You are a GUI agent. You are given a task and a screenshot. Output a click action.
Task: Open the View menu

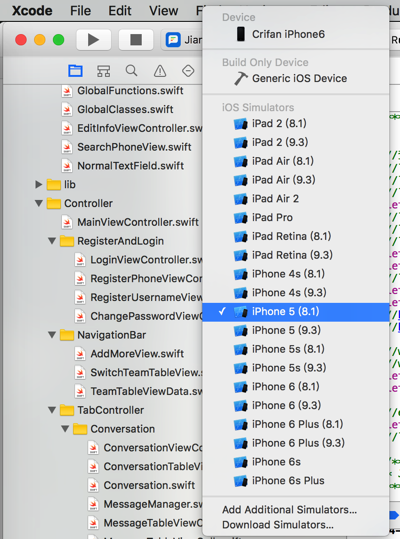pyautogui.click(x=164, y=11)
